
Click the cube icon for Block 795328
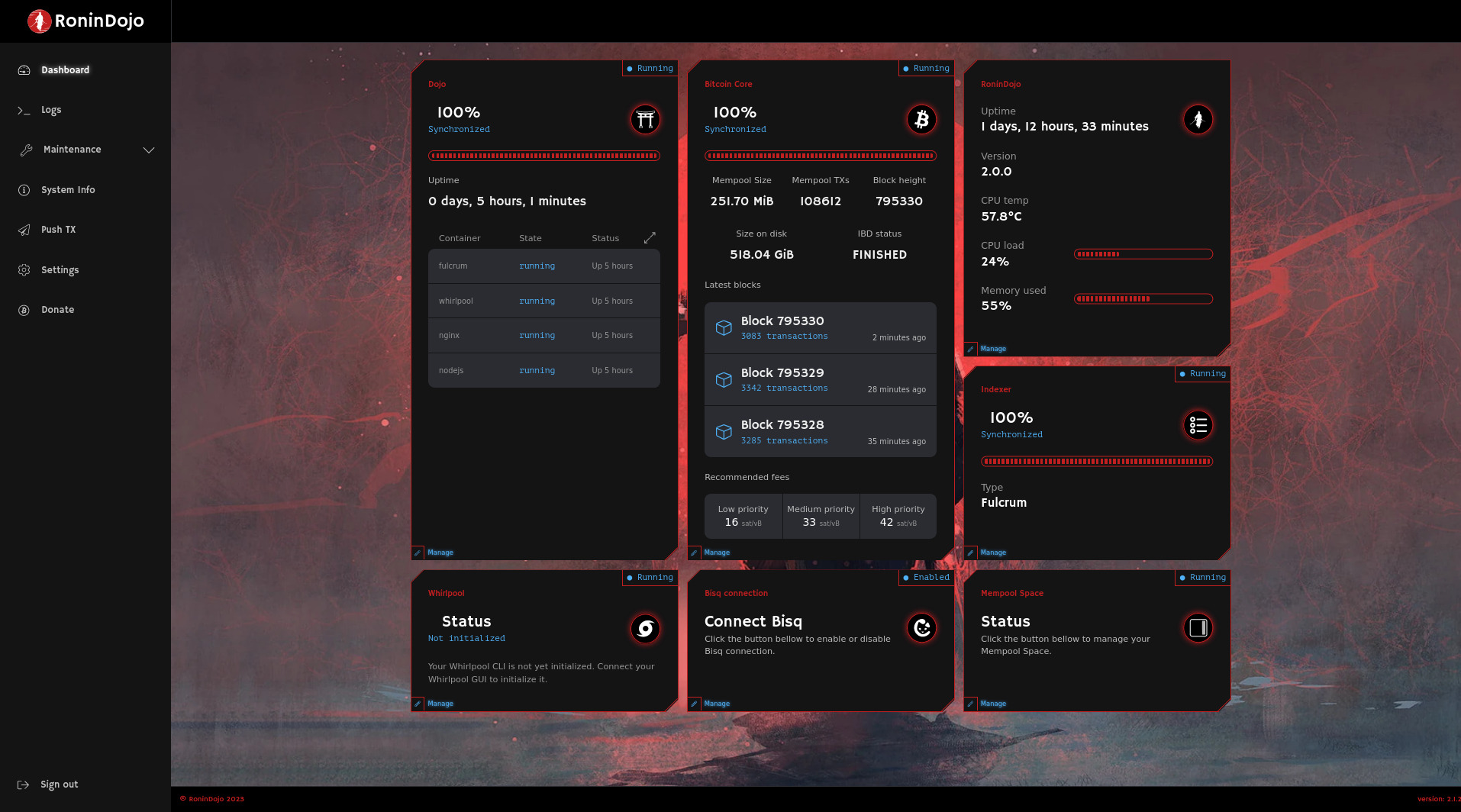[724, 432]
